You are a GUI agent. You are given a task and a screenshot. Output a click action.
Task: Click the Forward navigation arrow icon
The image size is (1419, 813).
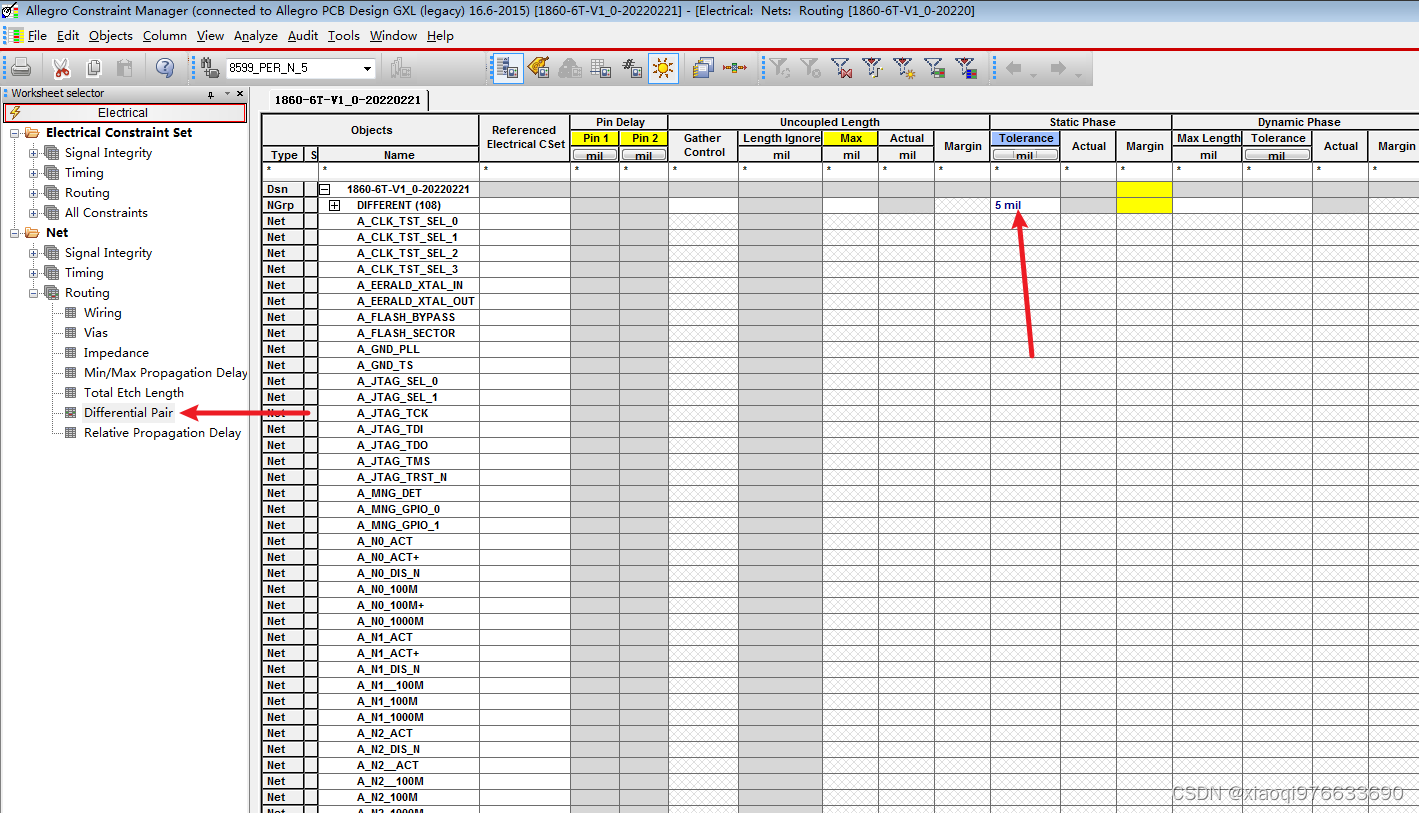tap(1058, 68)
